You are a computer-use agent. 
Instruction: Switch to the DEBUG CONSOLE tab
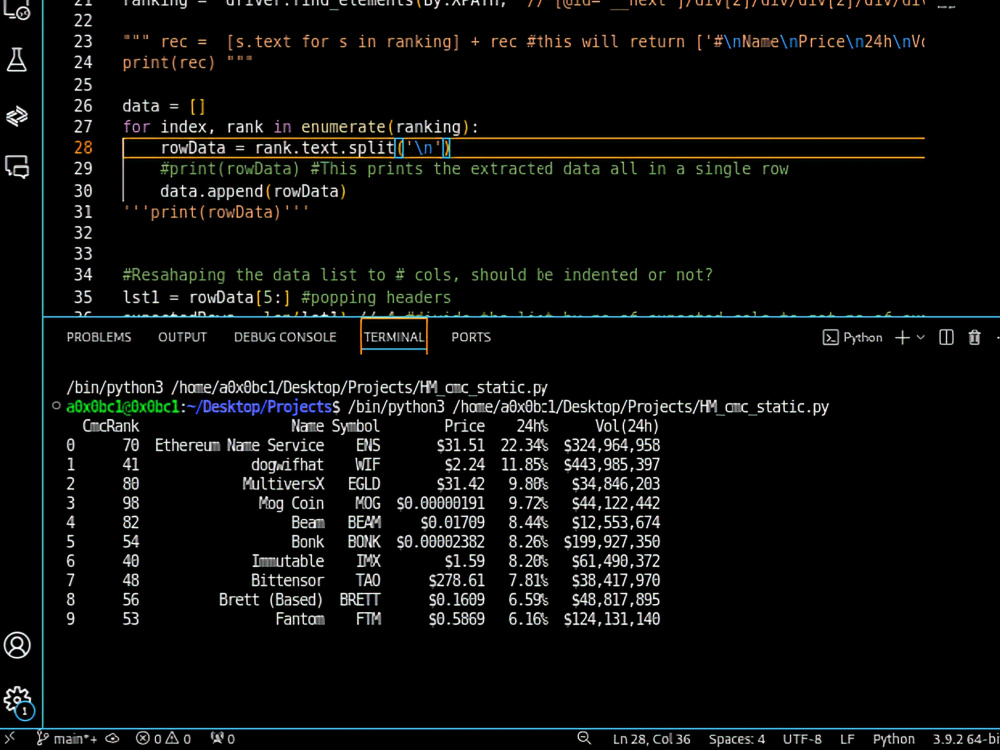tap(285, 337)
